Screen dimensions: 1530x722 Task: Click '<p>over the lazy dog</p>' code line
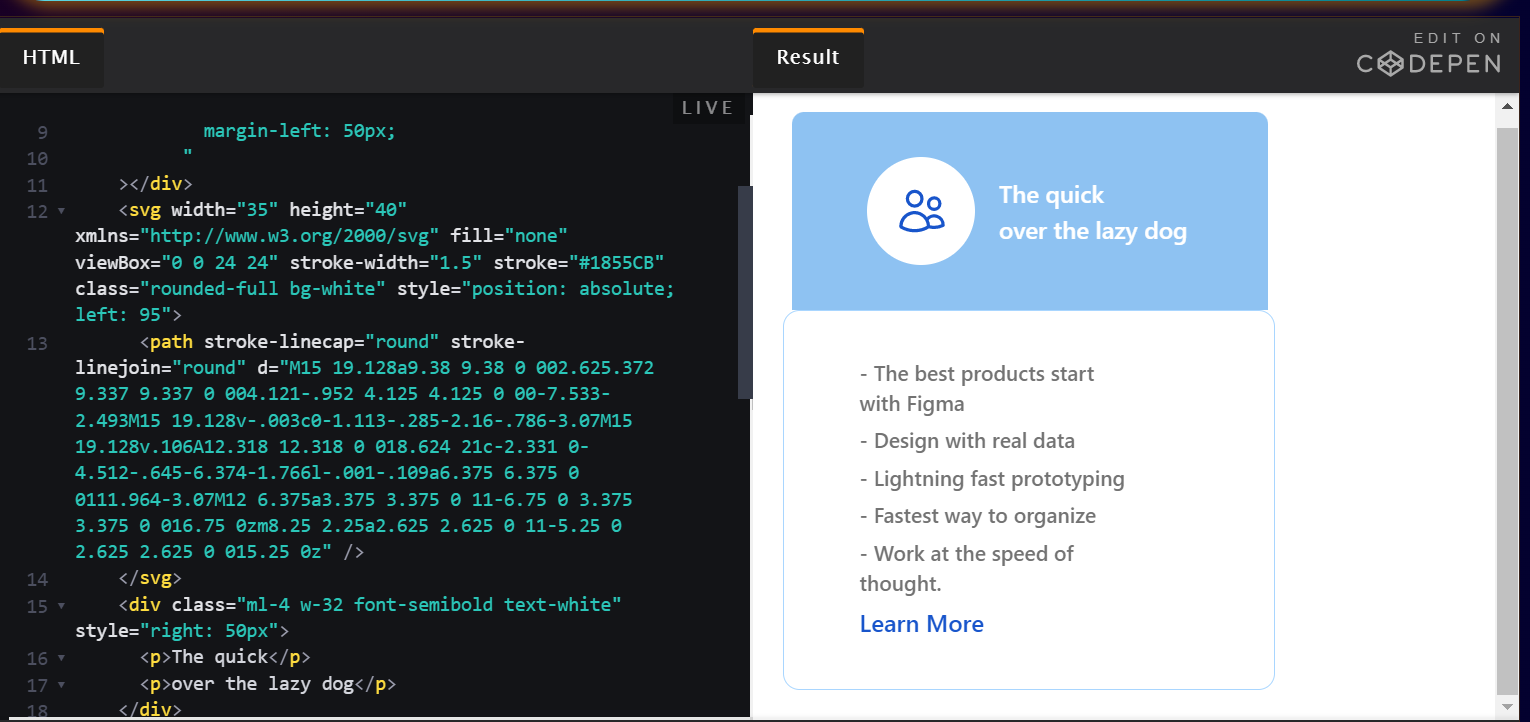click(269, 684)
